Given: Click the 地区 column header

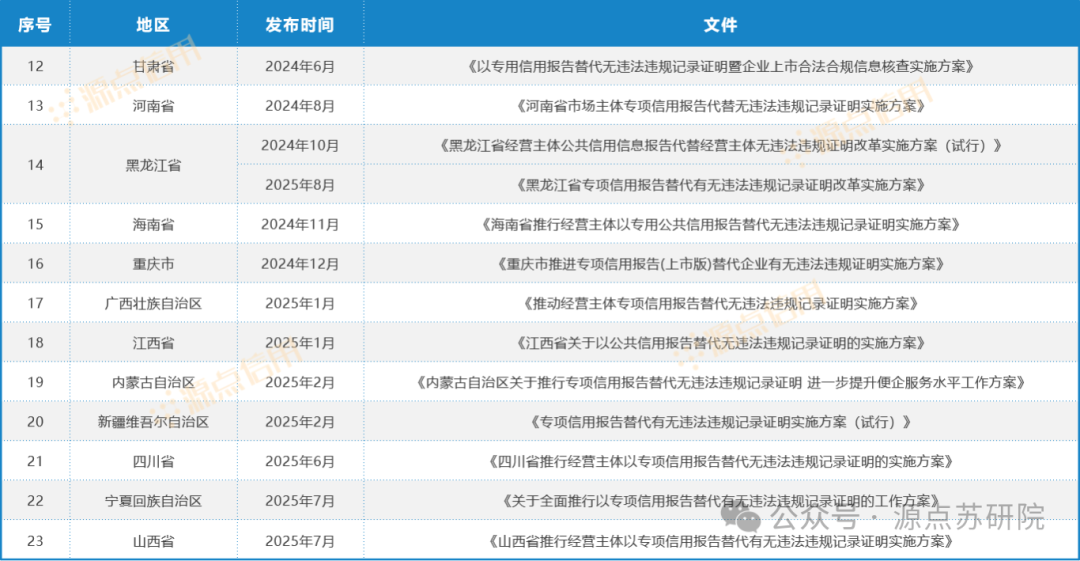Looking at the screenshot, I should [x=153, y=25].
